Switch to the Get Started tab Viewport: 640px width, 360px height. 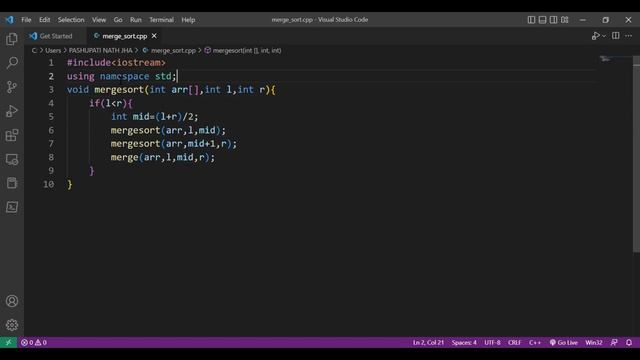click(56, 36)
